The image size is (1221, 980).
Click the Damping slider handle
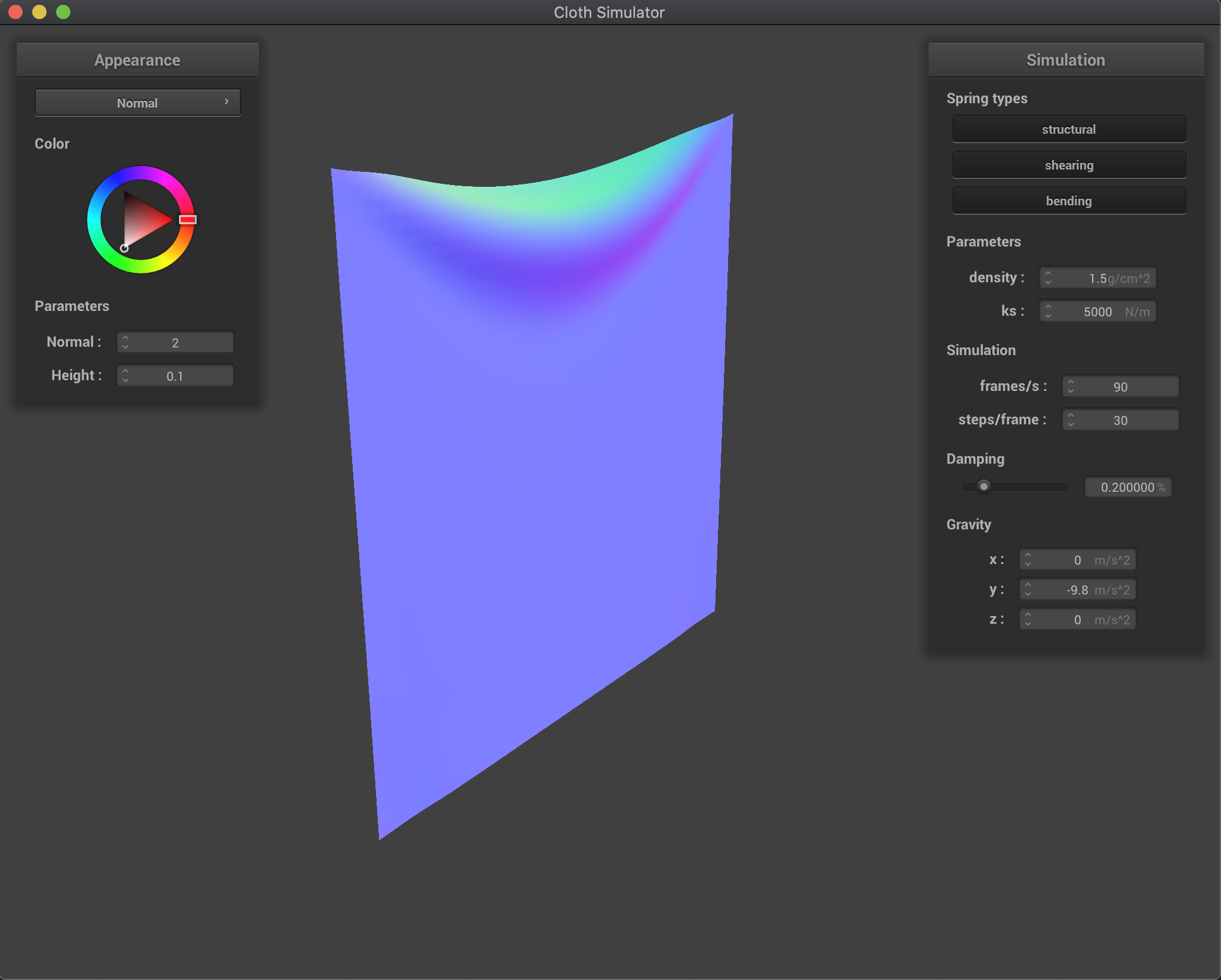point(983,486)
